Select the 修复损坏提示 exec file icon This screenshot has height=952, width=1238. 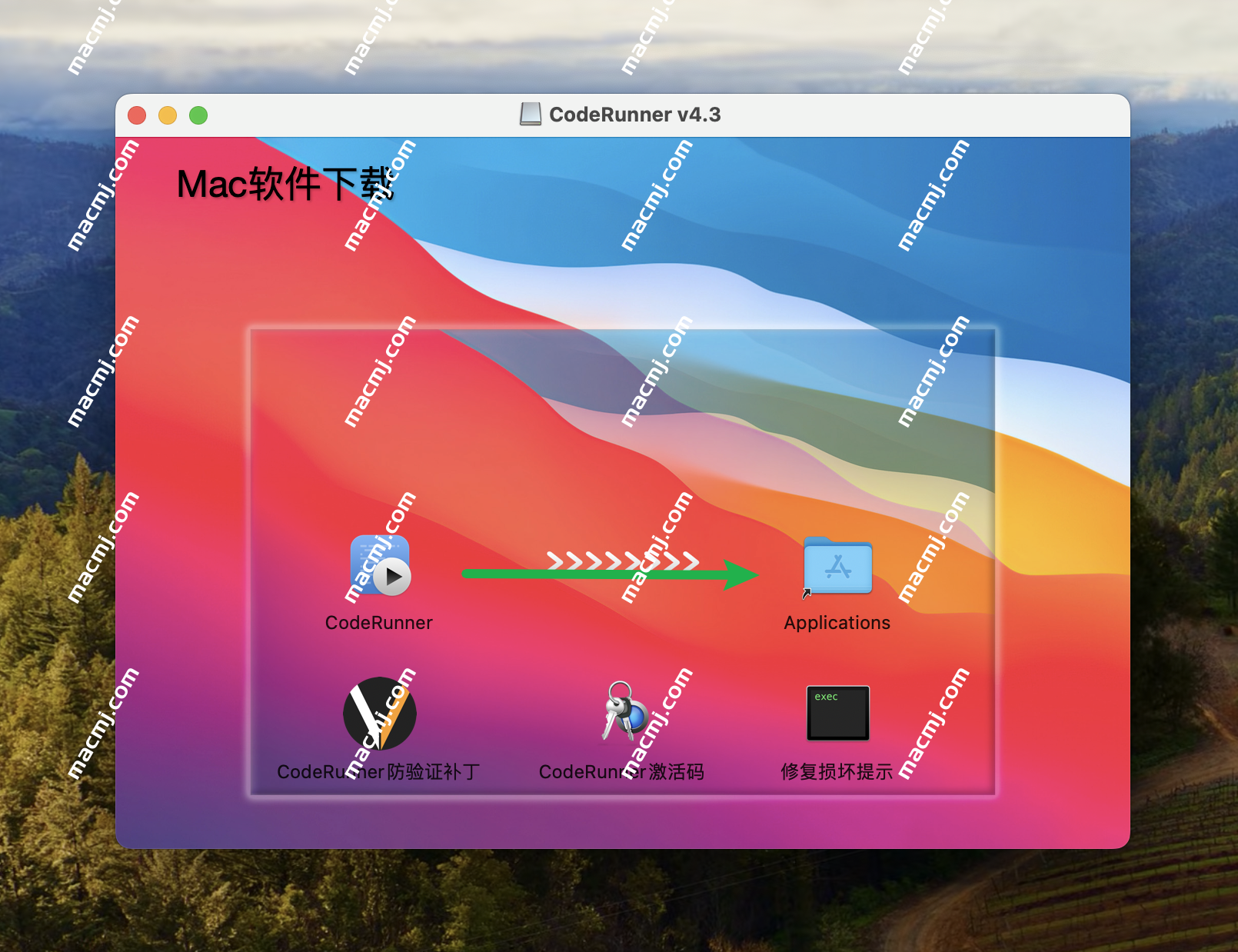click(837, 713)
